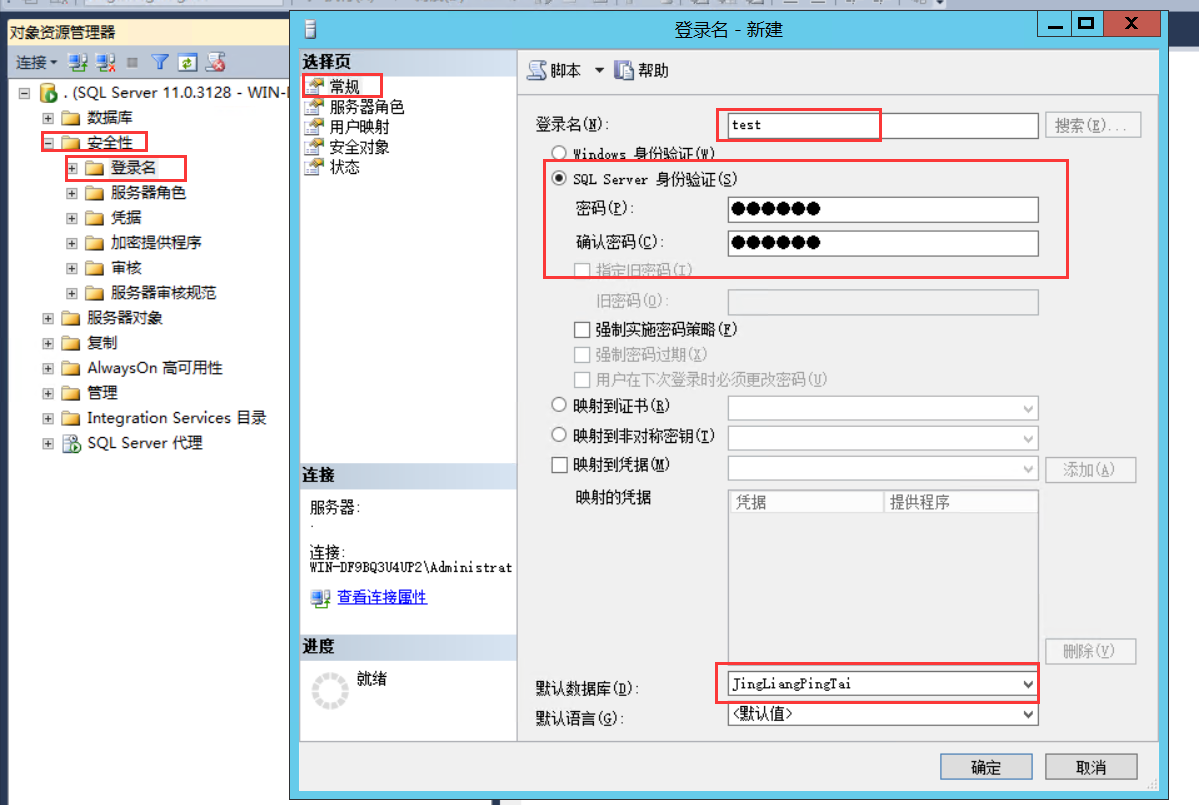Enable 强制实施密码策略 checkbox
This screenshot has width=1199, height=805.
tap(582, 329)
